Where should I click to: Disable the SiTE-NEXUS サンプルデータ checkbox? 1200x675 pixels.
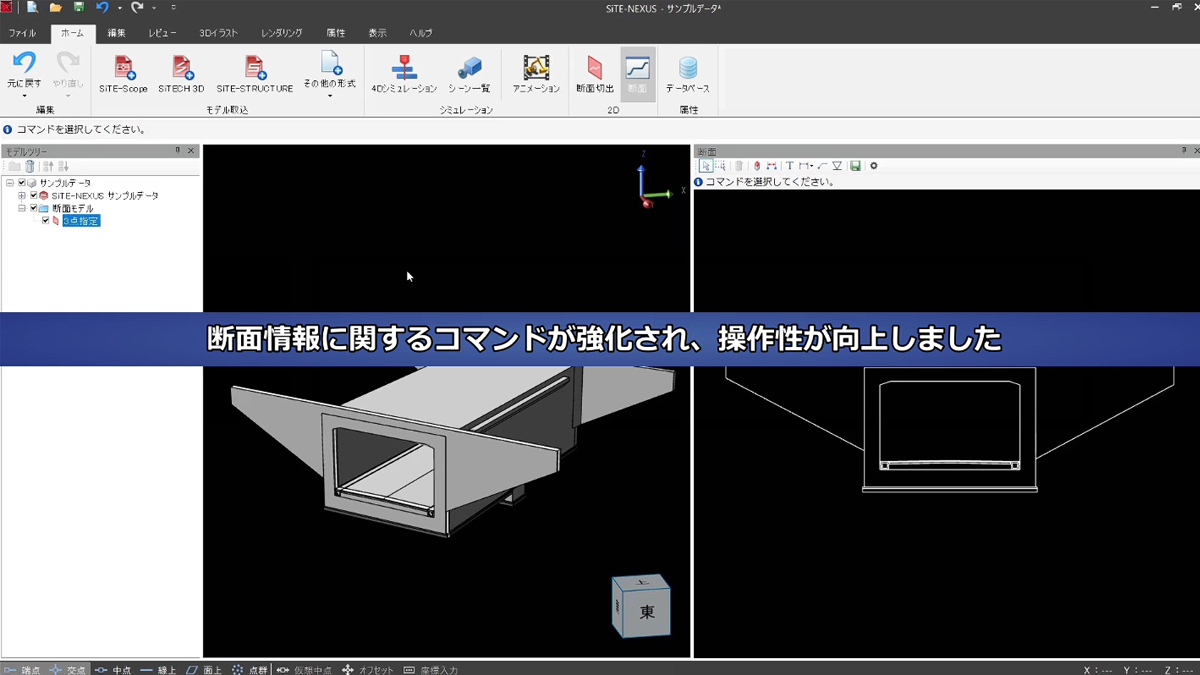pos(33,195)
